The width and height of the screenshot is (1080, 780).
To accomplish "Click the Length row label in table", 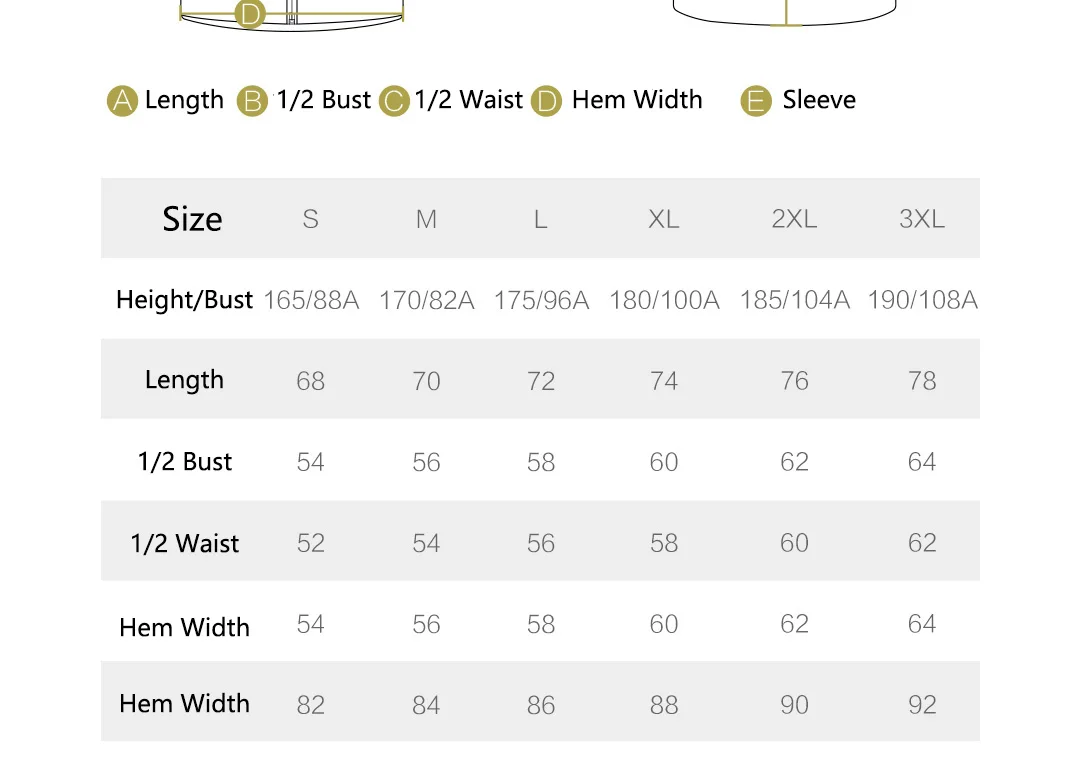I will 185,380.
